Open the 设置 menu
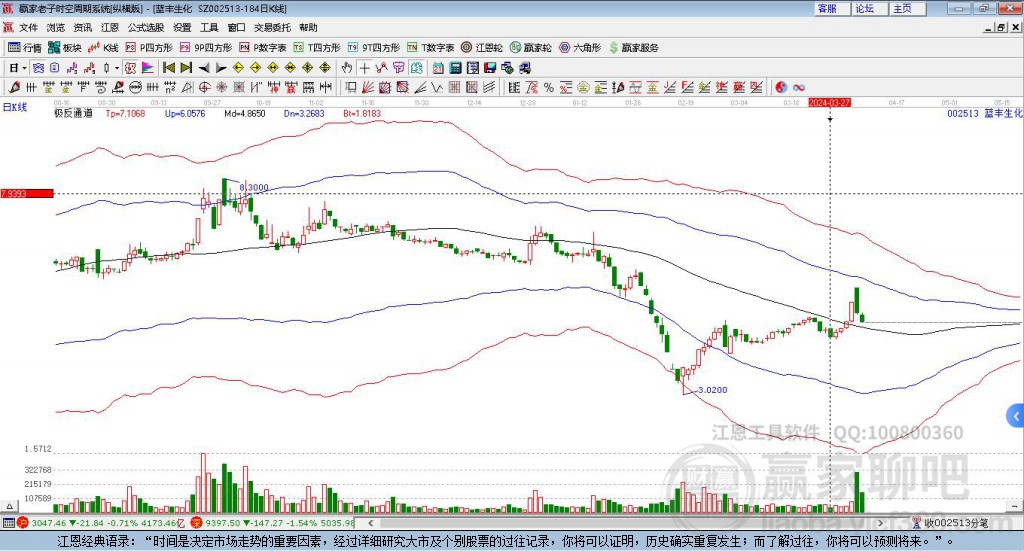This screenshot has width=1024, height=551. click(182, 27)
